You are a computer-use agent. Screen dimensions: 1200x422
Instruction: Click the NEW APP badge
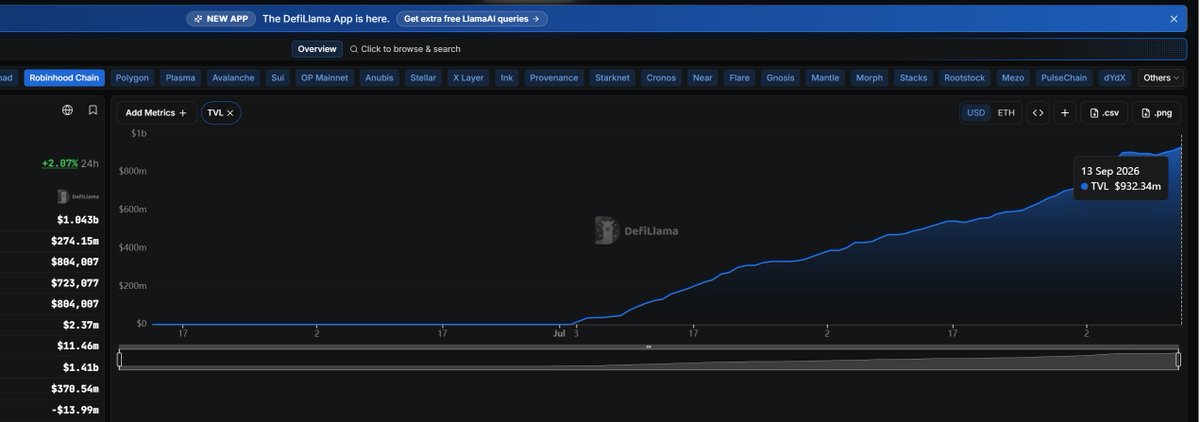[220, 18]
